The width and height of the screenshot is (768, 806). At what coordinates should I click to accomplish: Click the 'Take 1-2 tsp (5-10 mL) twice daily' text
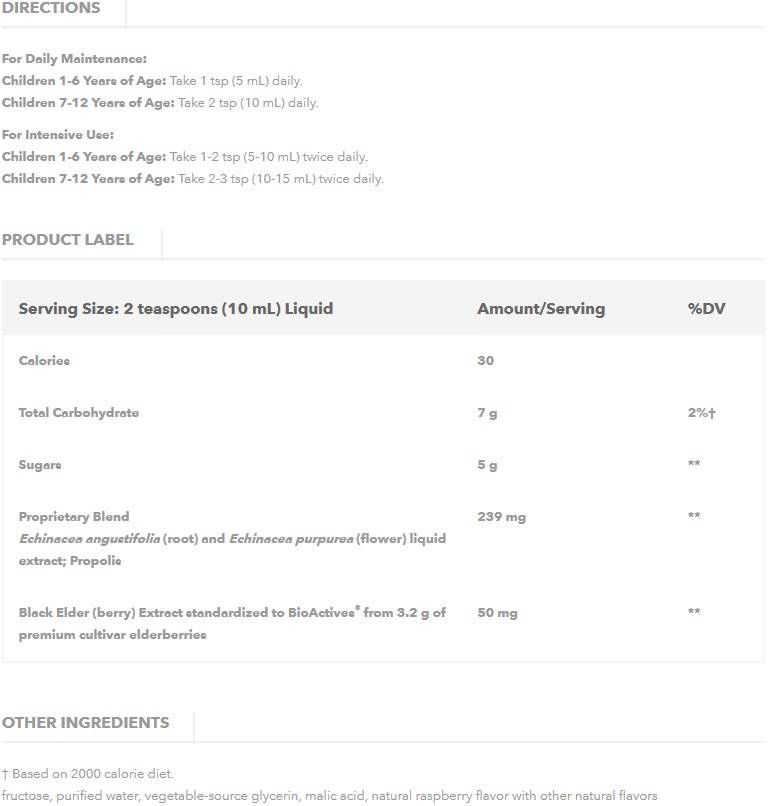(269, 157)
